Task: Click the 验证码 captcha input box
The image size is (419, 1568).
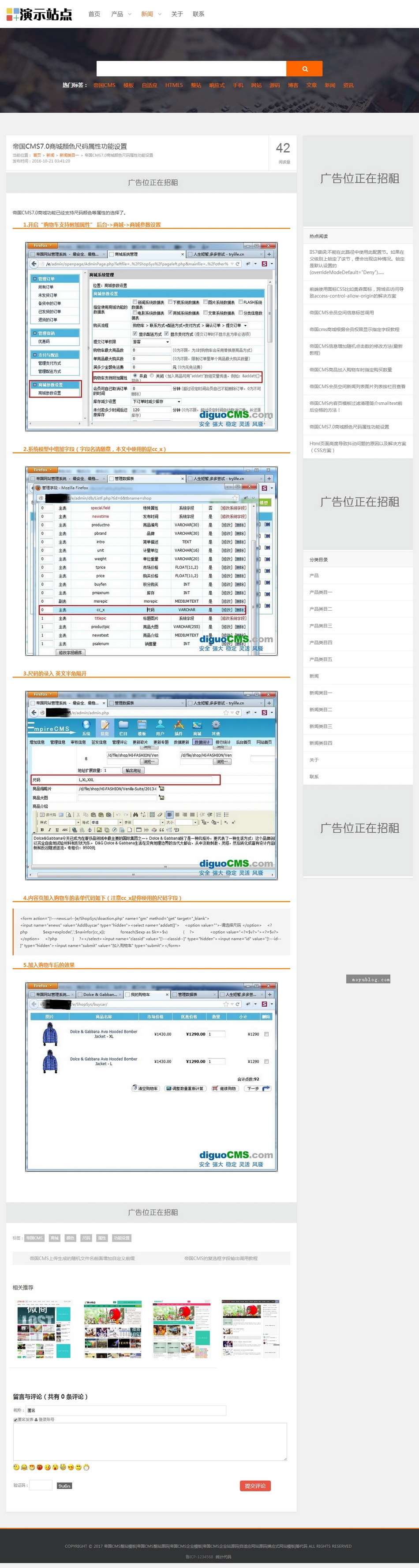Action: pyautogui.click(x=41, y=1486)
